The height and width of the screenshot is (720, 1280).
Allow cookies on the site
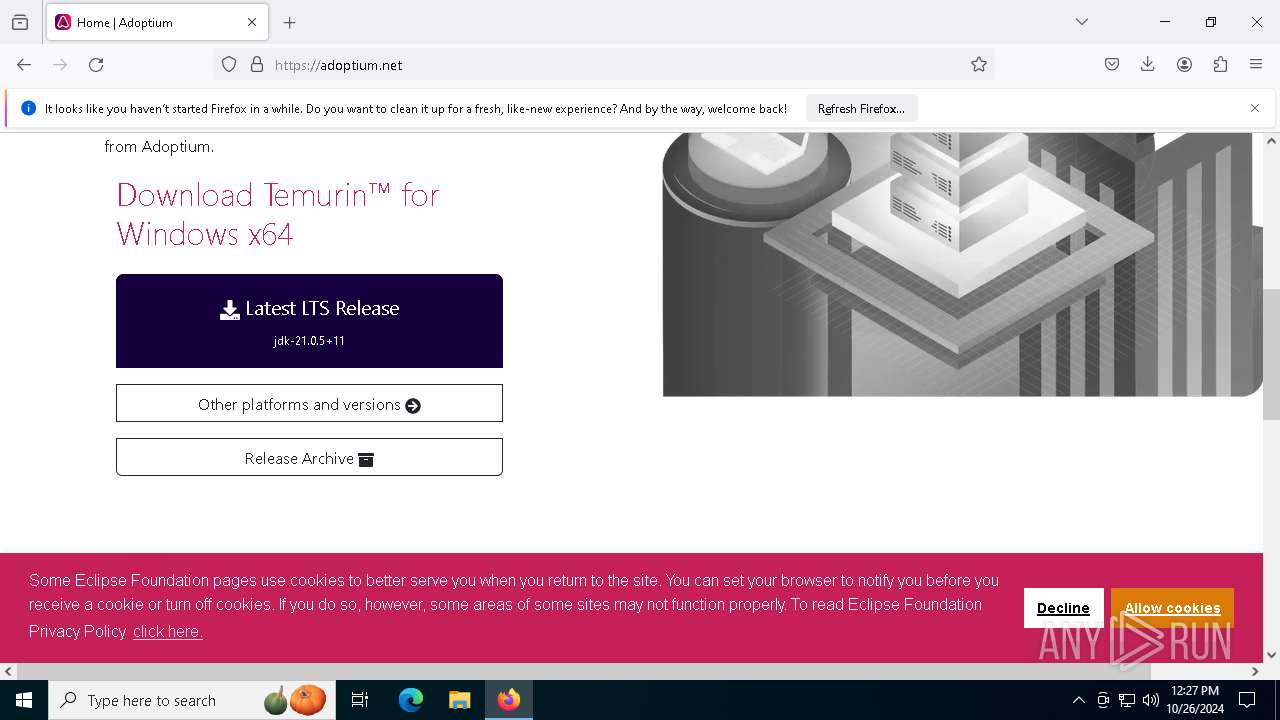point(1172,608)
